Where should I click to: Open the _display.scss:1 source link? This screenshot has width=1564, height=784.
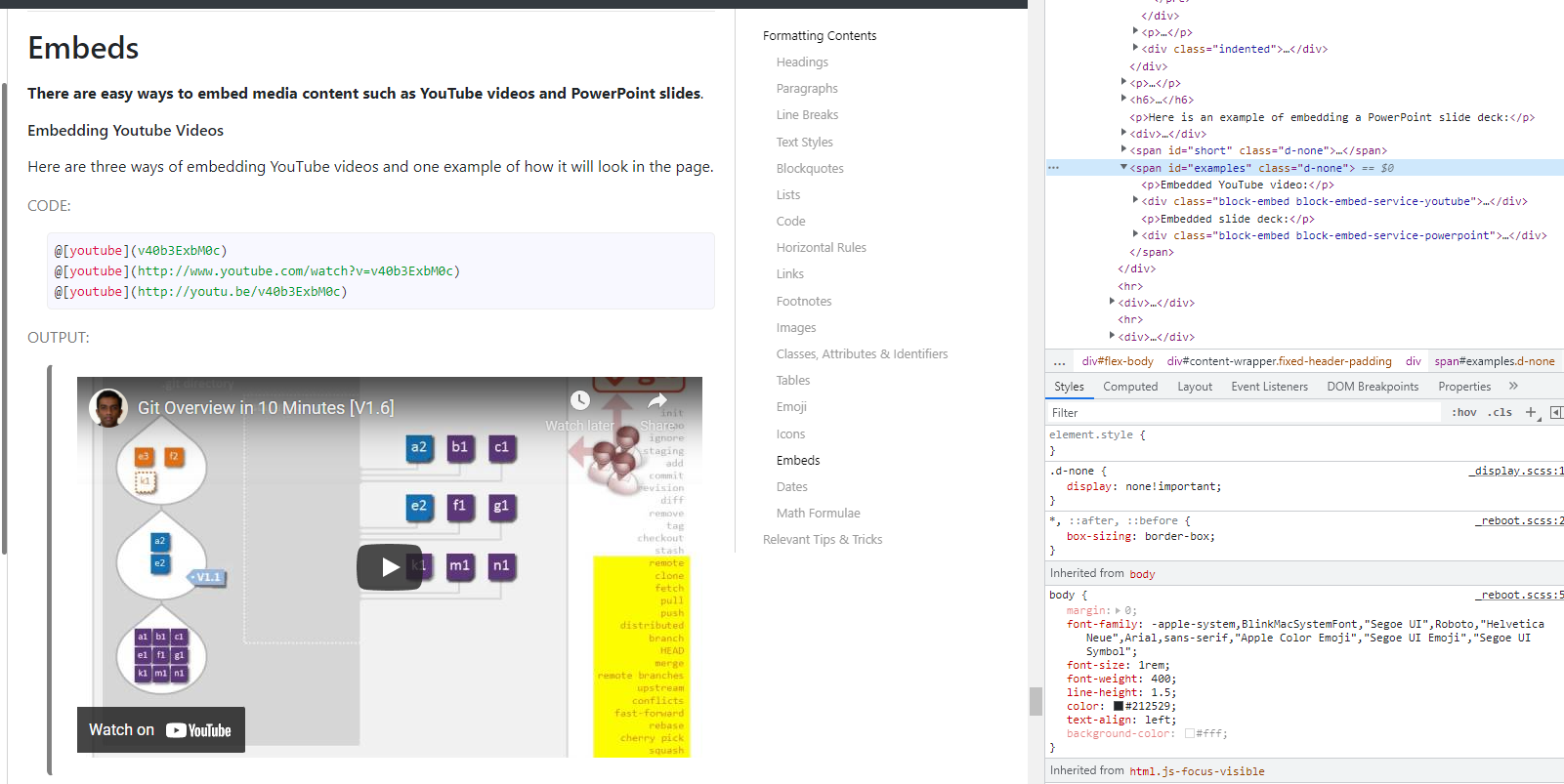pyautogui.click(x=1516, y=472)
